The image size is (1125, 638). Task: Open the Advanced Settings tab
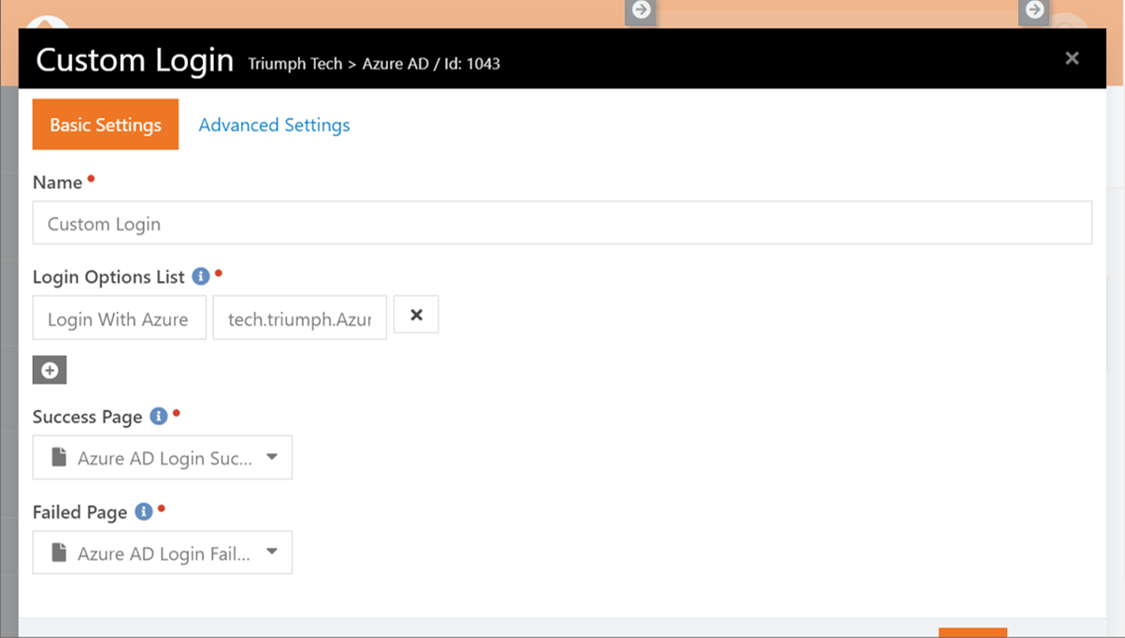click(x=274, y=125)
